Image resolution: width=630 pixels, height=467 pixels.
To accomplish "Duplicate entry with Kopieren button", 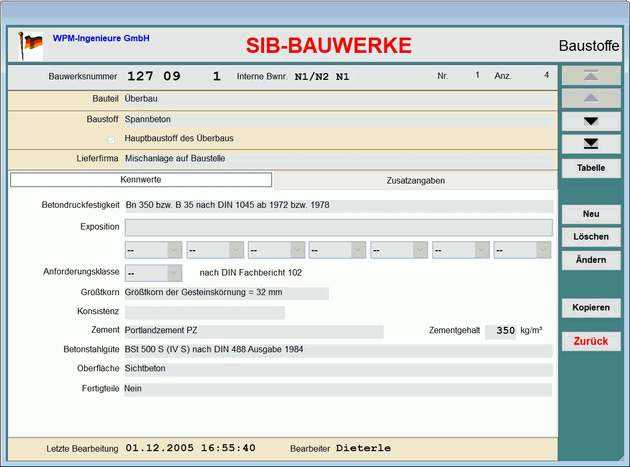I will click(x=591, y=308).
